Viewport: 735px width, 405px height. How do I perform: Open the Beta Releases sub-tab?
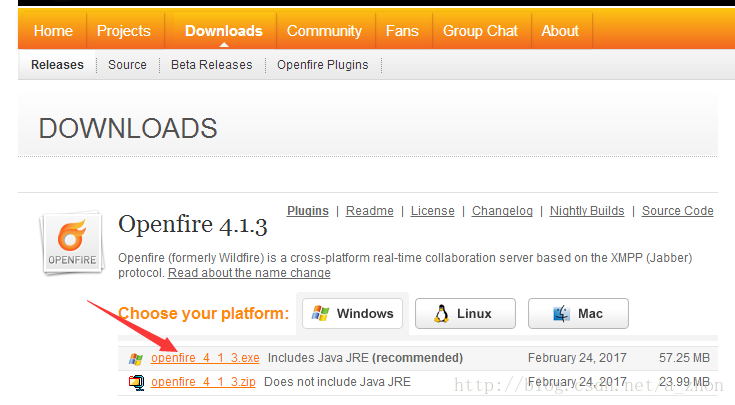[x=211, y=65]
